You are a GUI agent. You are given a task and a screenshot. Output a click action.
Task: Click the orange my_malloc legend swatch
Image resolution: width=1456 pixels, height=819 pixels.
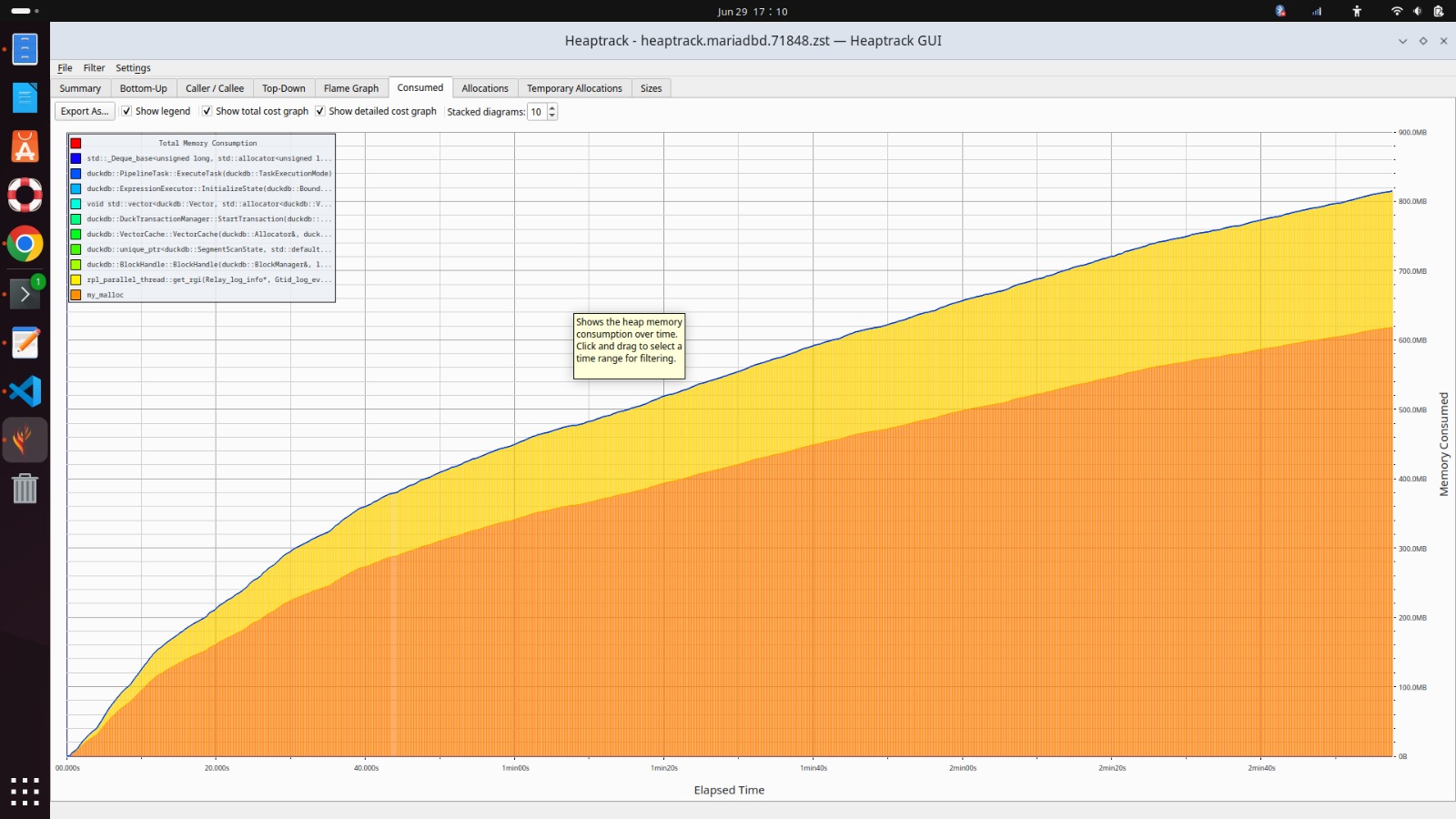click(76, 295)
